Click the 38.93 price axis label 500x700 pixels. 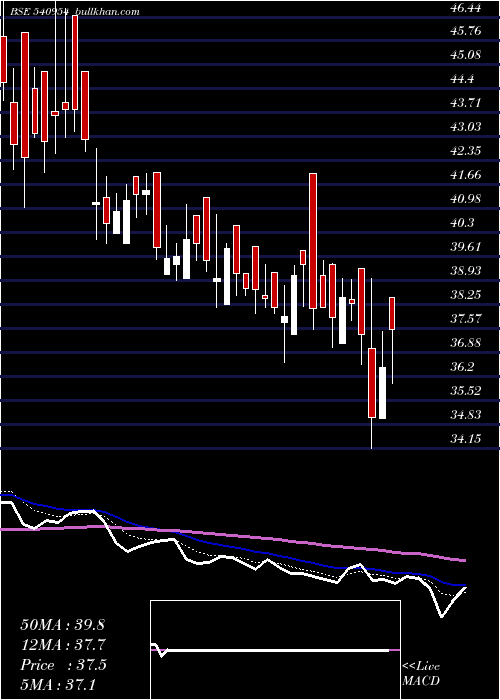tap(466, 271)
